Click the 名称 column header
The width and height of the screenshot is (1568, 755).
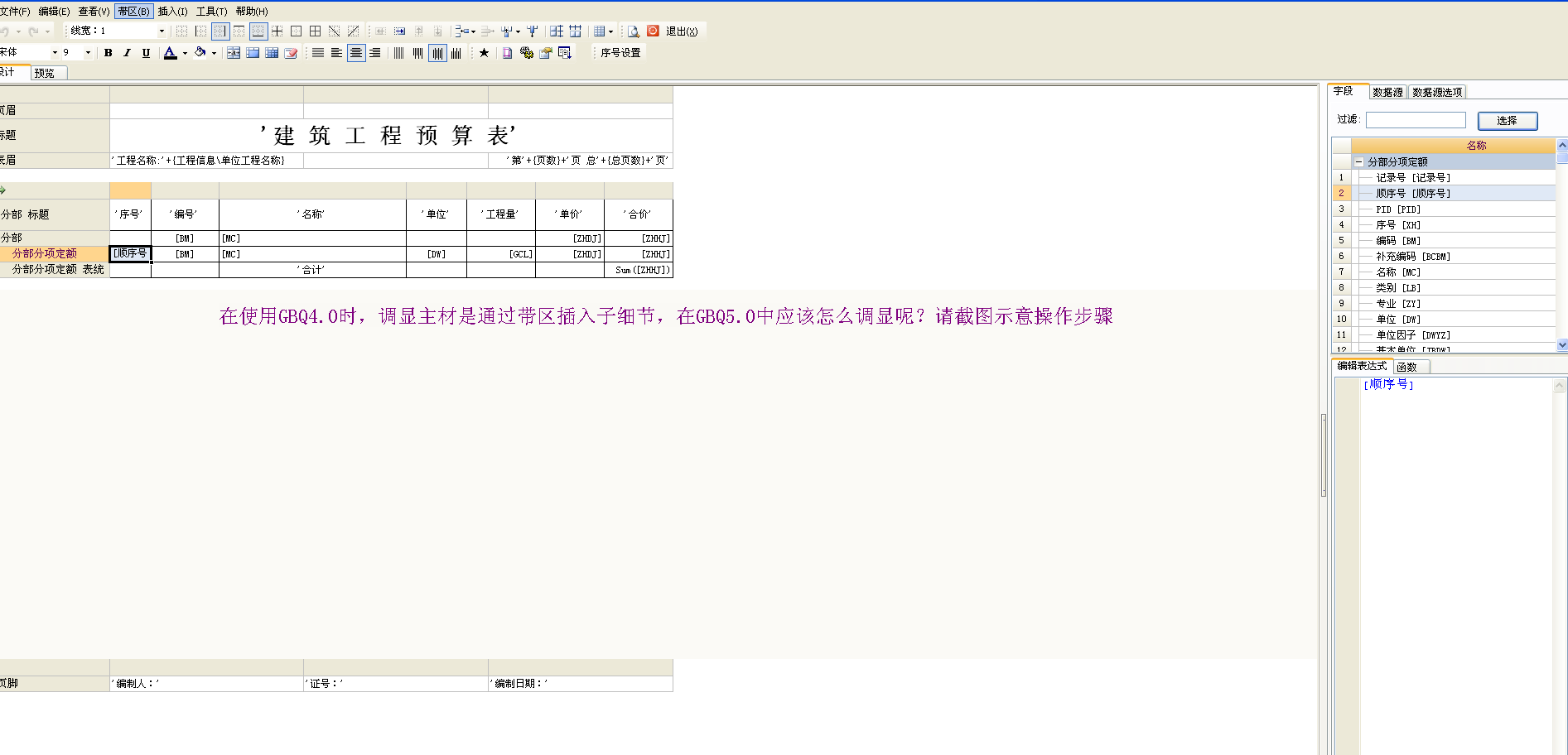[x=1454, y=146]
